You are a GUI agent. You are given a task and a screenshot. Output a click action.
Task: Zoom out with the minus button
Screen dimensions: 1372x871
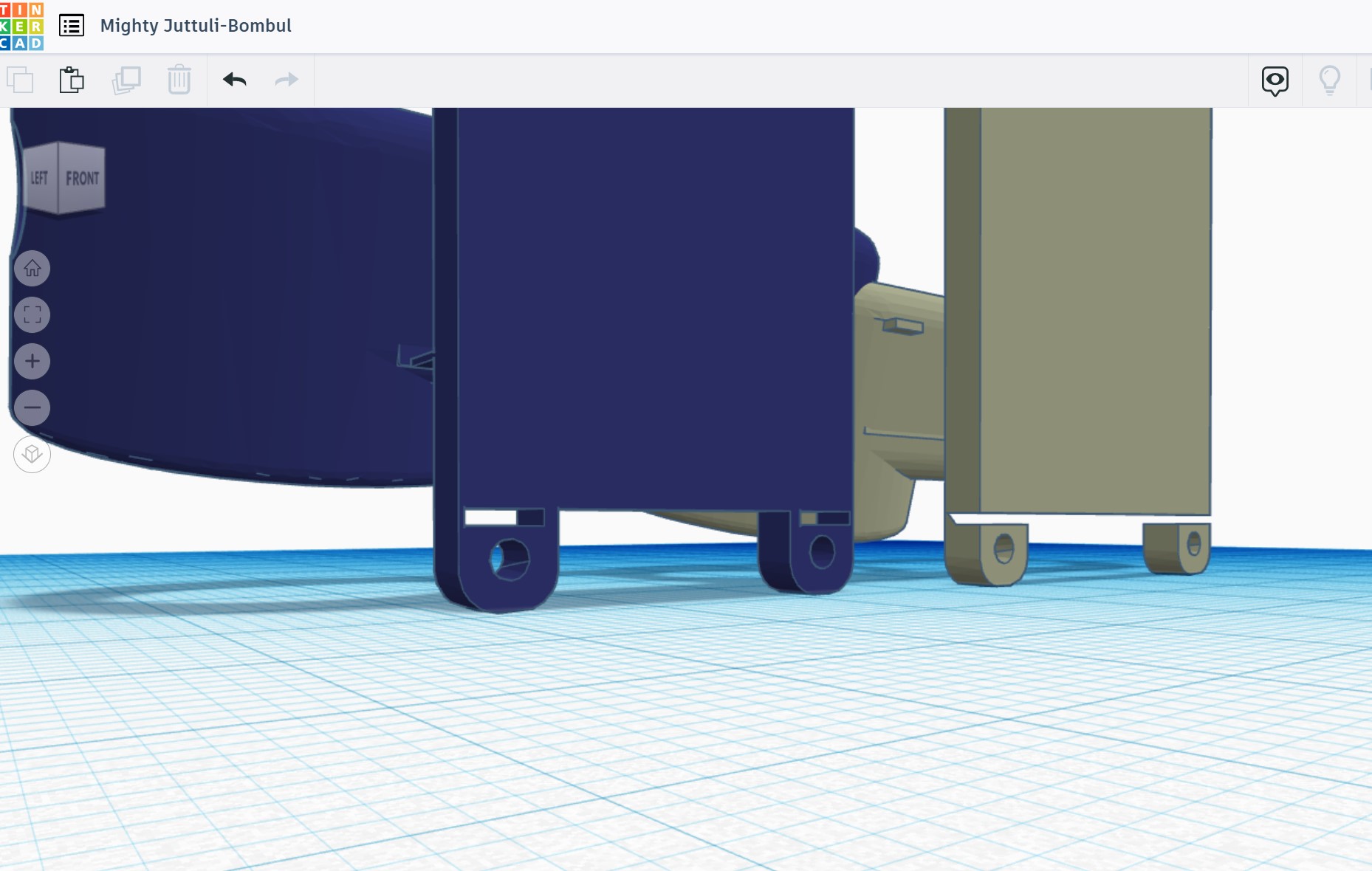coord(32,407)
